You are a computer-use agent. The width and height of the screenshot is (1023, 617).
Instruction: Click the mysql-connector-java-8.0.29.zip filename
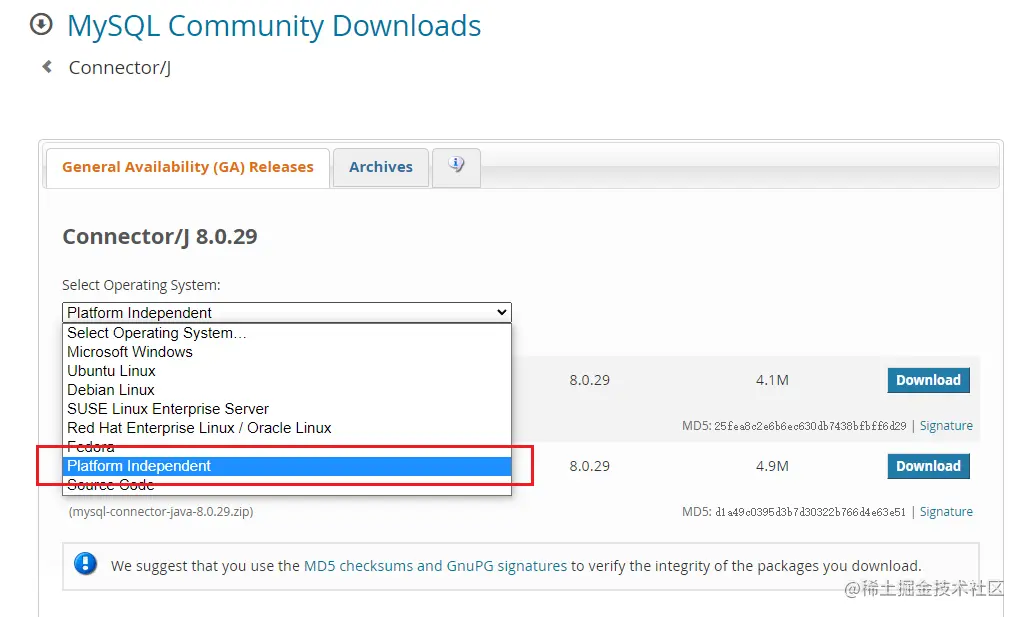pyautogui.click(x=161, y=511)
